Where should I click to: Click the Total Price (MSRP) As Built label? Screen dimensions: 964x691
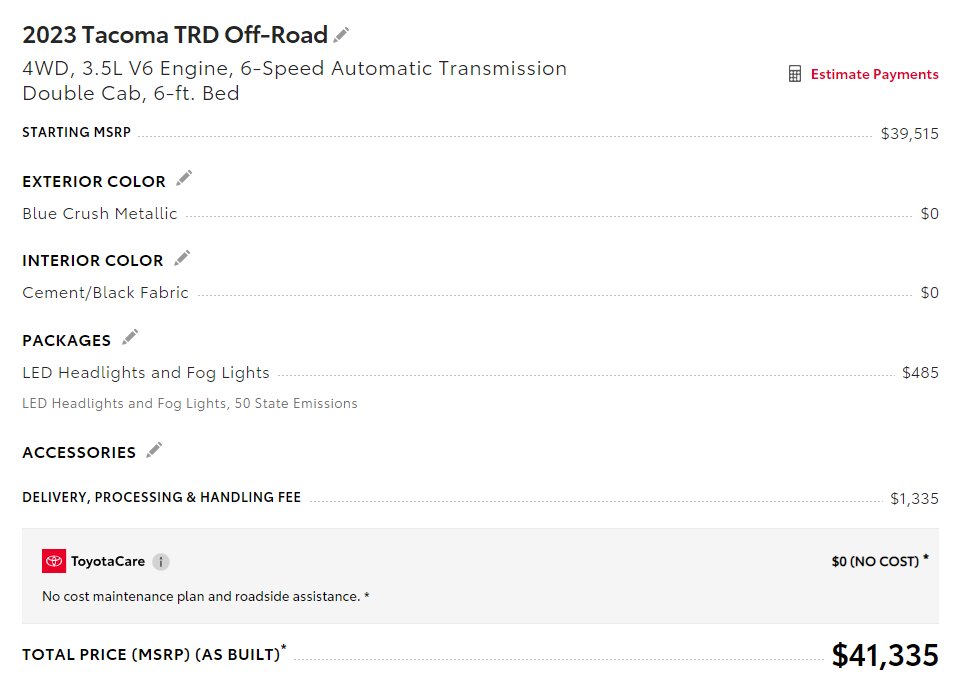[x=154, y=653]
